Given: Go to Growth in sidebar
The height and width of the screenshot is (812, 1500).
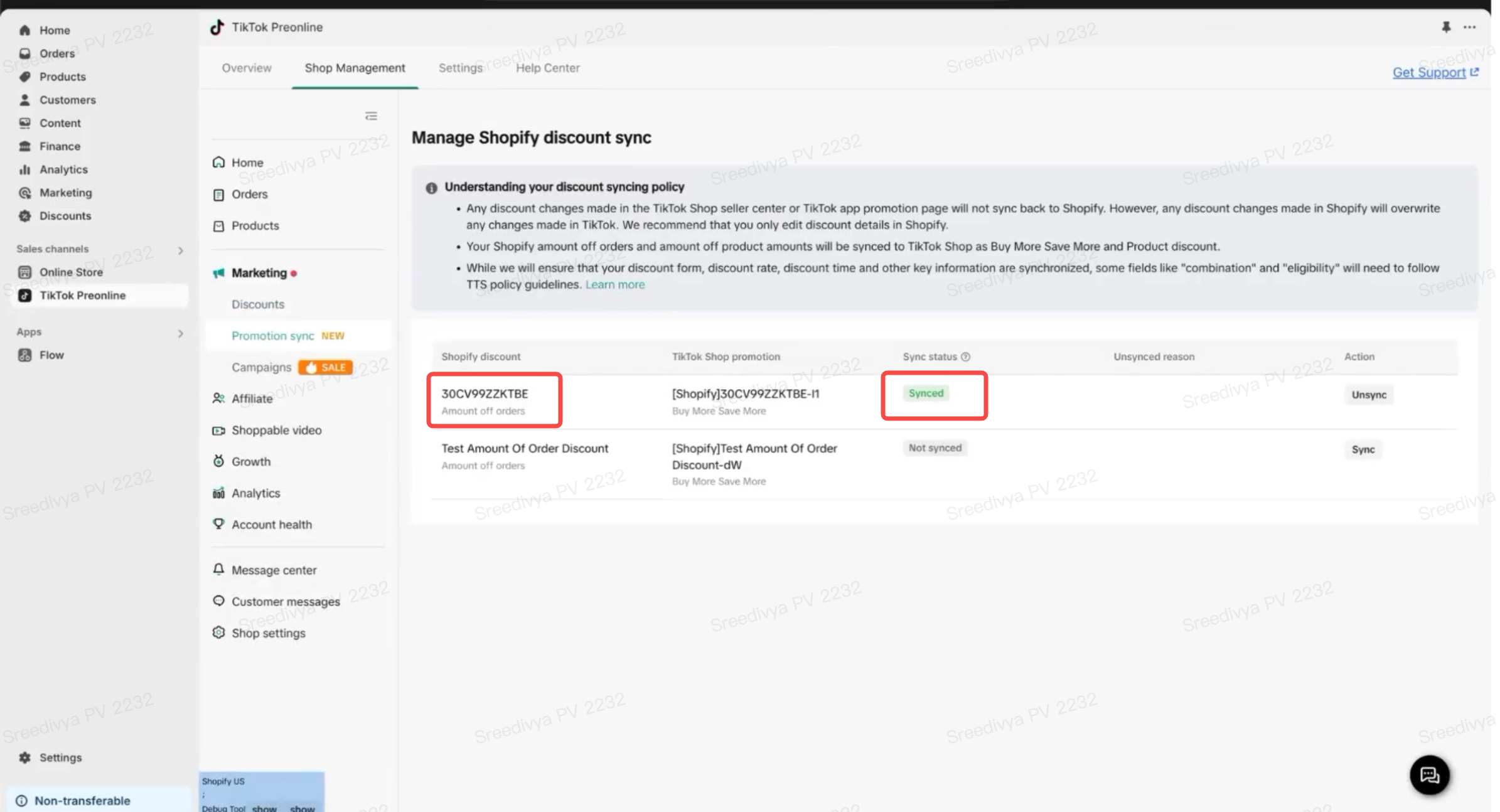Looking at the screenshot, I should point(250,461).
